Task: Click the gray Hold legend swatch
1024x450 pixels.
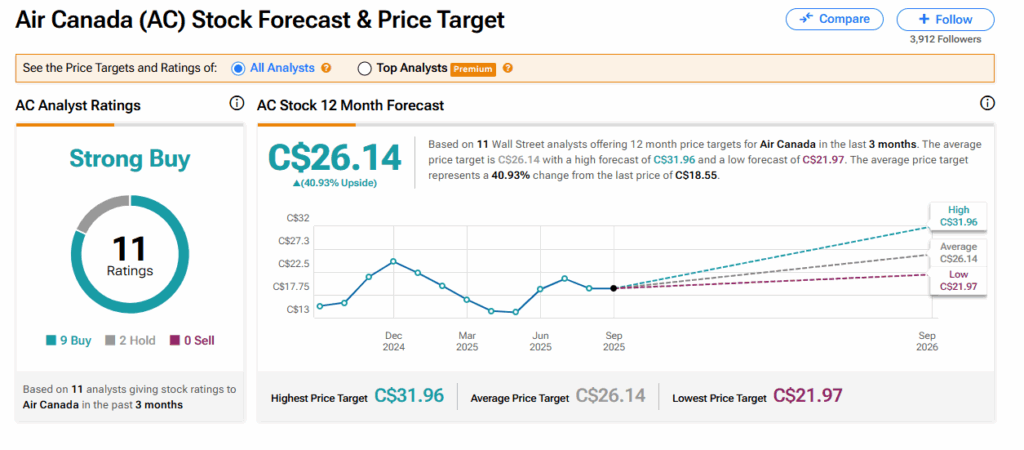Action: pos(110,340)
